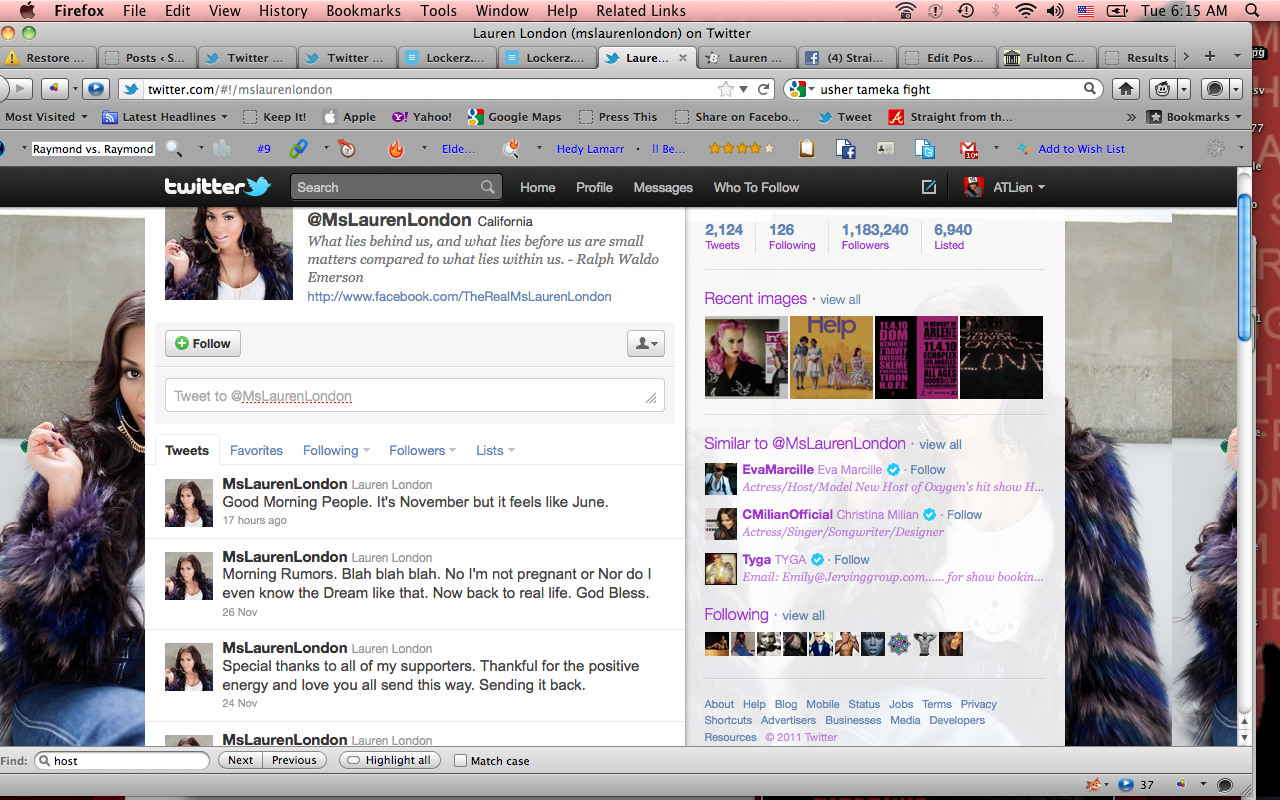Open the TheRealMsLaurenLondon Facebook link
This screenshot has height=800, width=1280.
(x=459, y=297)
